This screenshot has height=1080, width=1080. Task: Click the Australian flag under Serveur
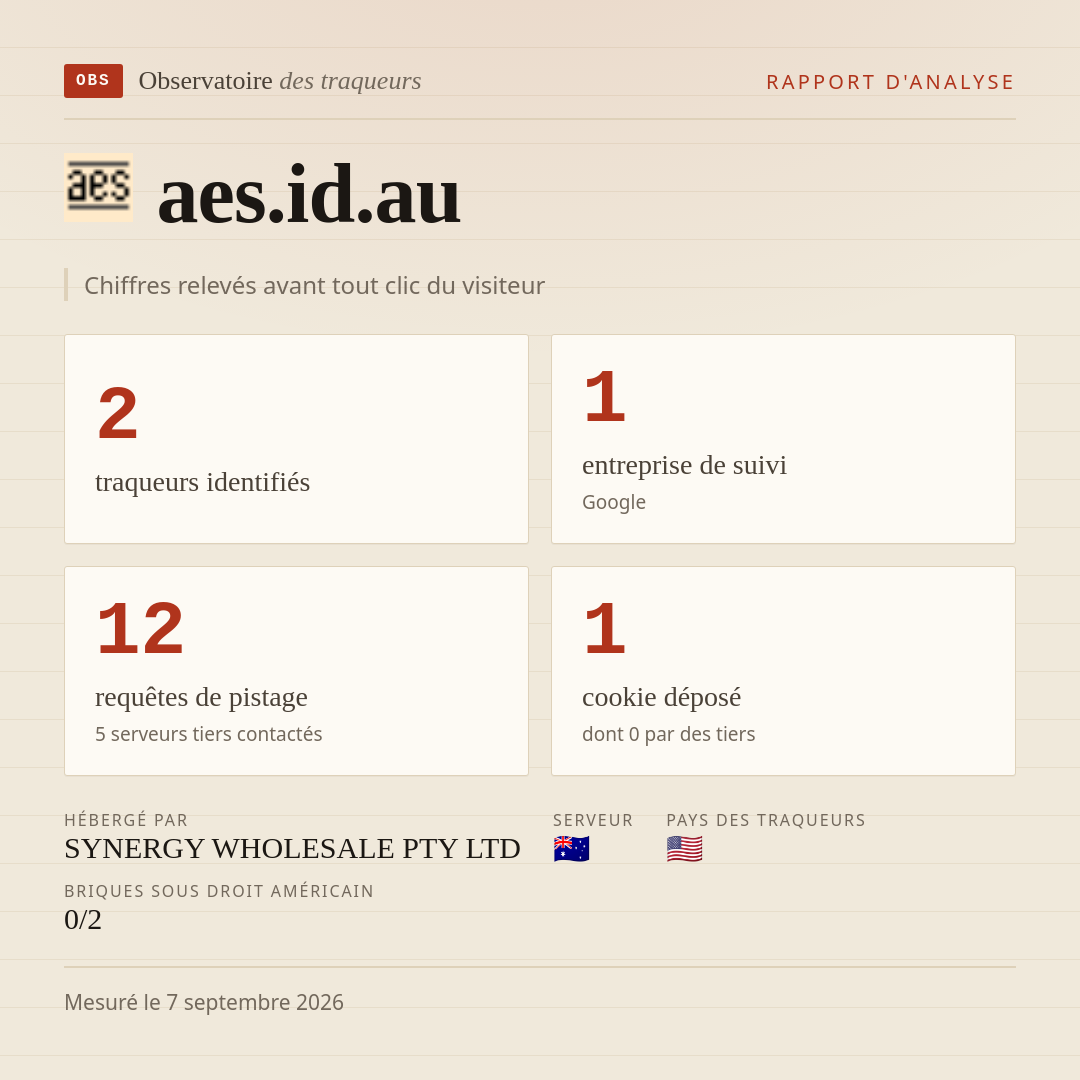572,849
